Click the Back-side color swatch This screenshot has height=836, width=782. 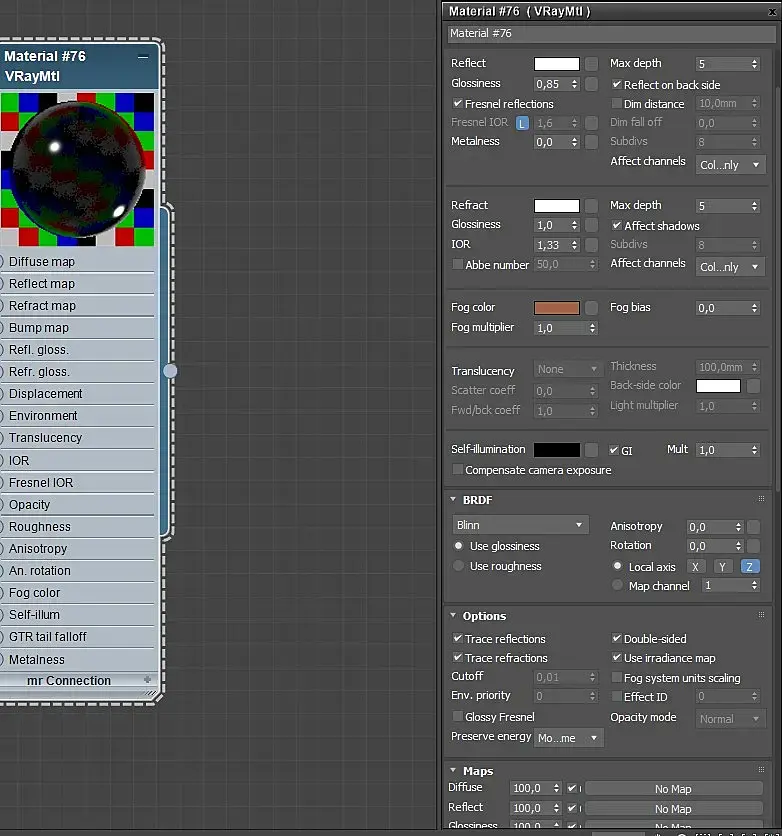coord(718,386)
